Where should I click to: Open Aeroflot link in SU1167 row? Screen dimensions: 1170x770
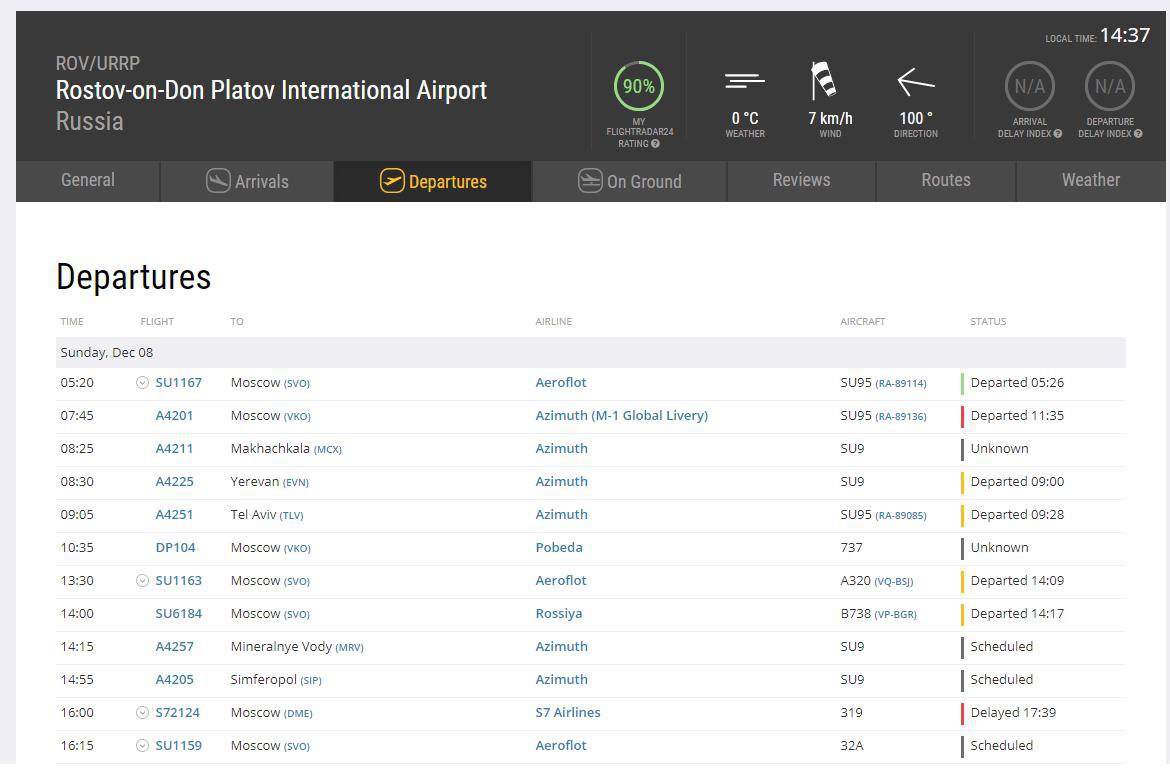click(561, 383)
